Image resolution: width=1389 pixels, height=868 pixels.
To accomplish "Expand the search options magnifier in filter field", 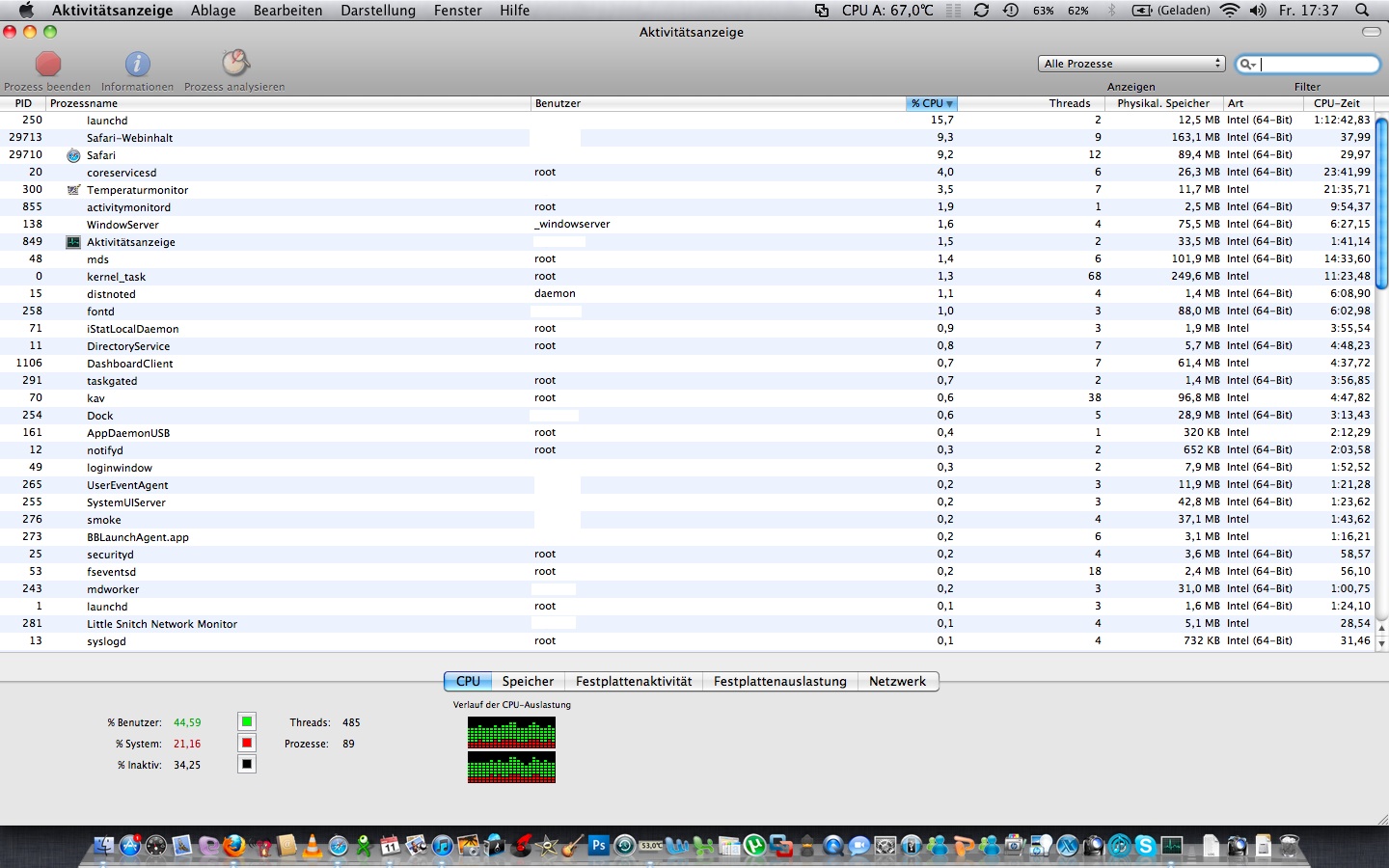I will (x=1247, y=65).
